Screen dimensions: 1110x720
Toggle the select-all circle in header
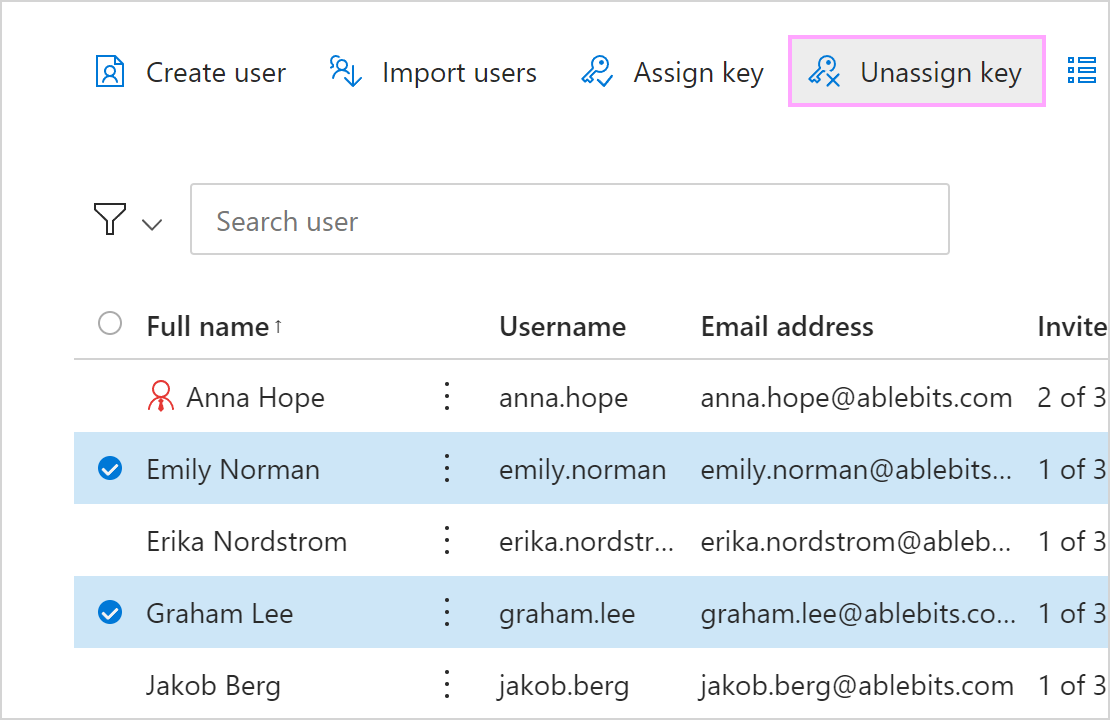pos(110,324)
